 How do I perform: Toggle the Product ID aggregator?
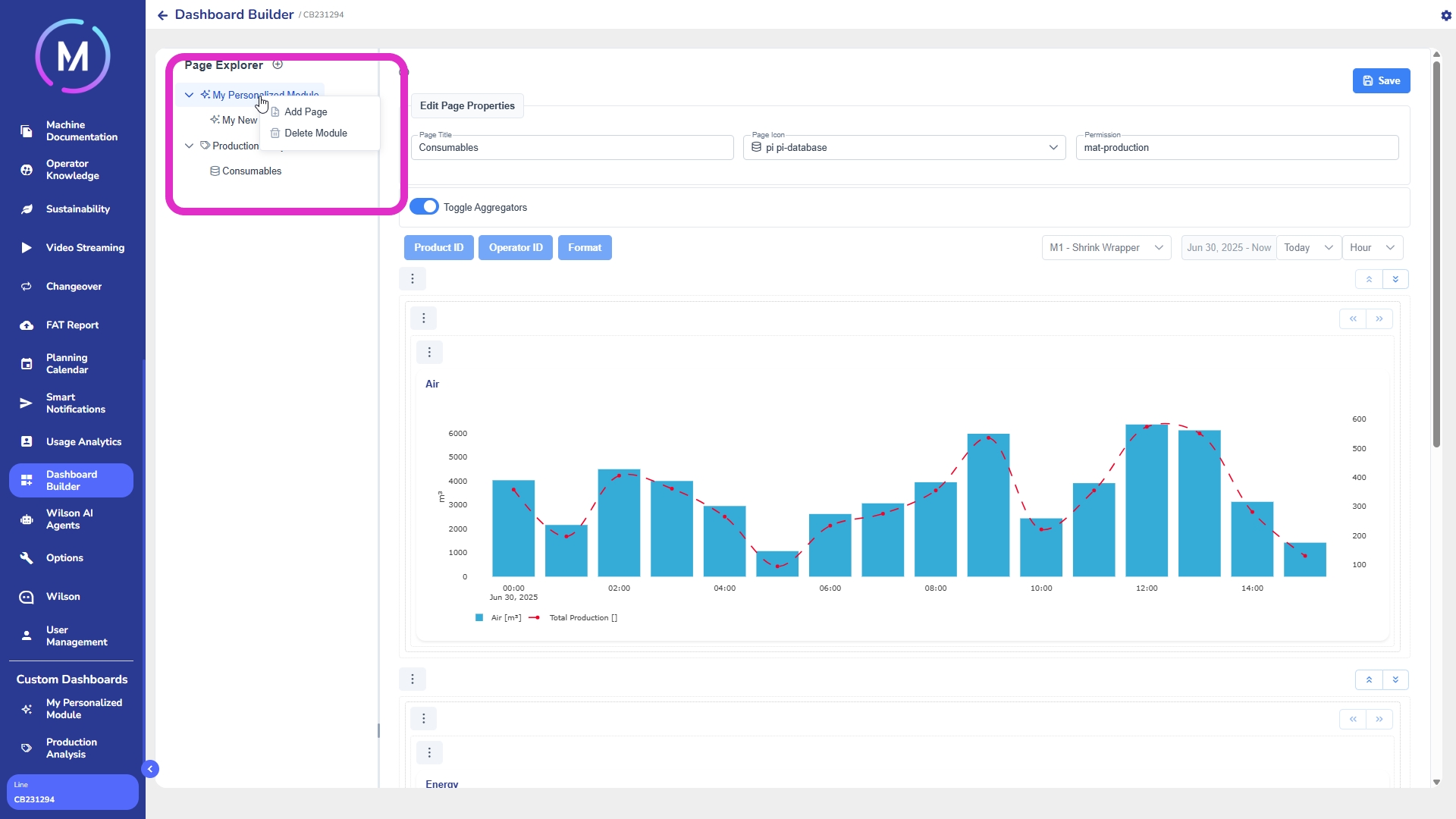[x=438, y=248]
